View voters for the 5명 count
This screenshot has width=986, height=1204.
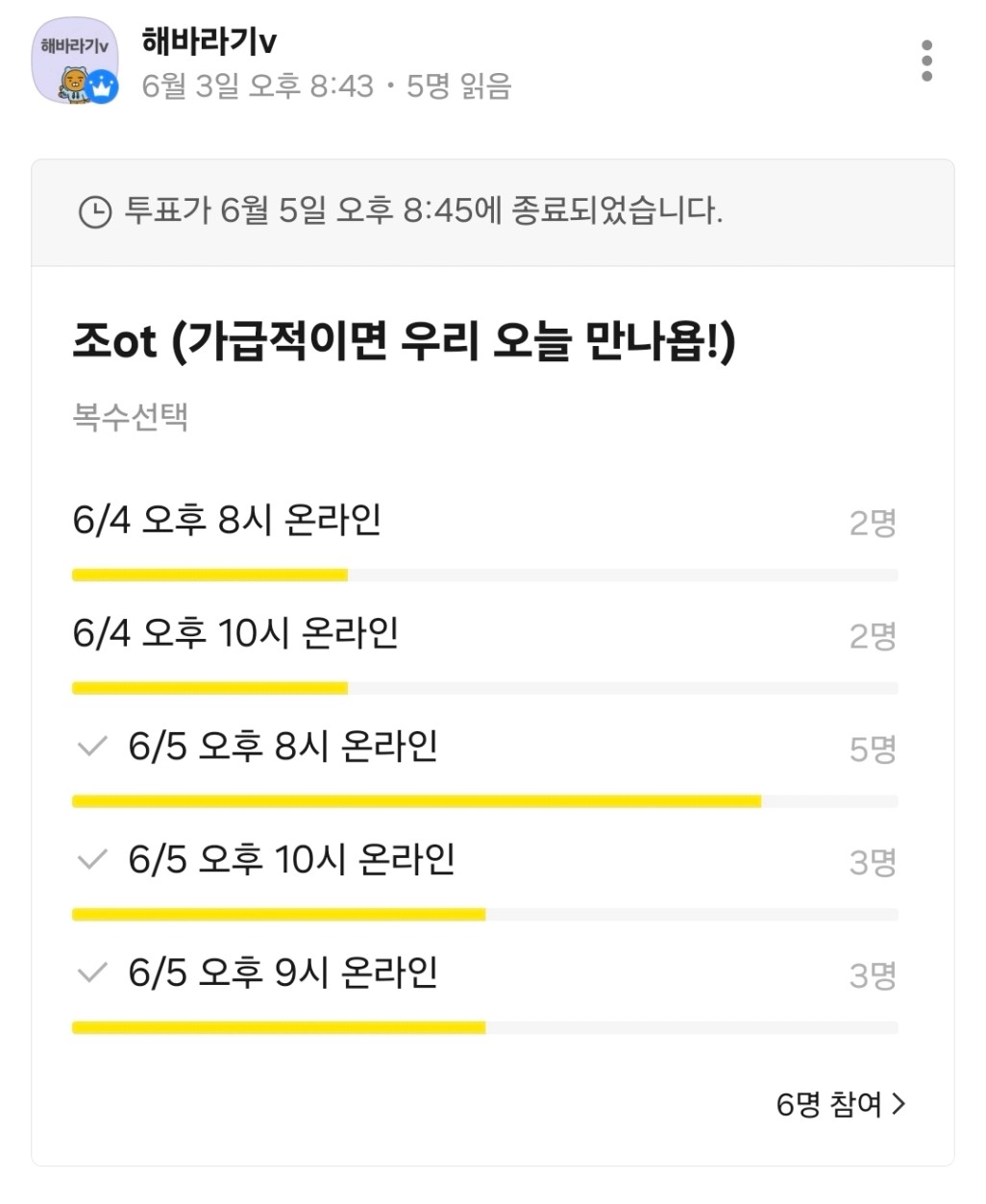[873, 749]
